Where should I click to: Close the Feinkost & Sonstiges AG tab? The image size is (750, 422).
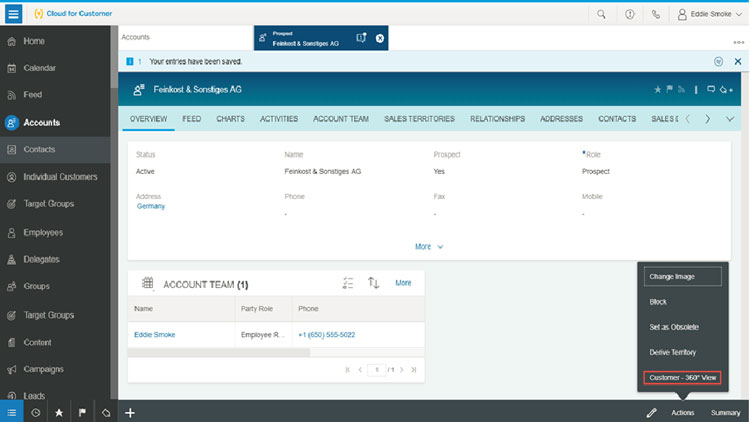coord(380,38)
